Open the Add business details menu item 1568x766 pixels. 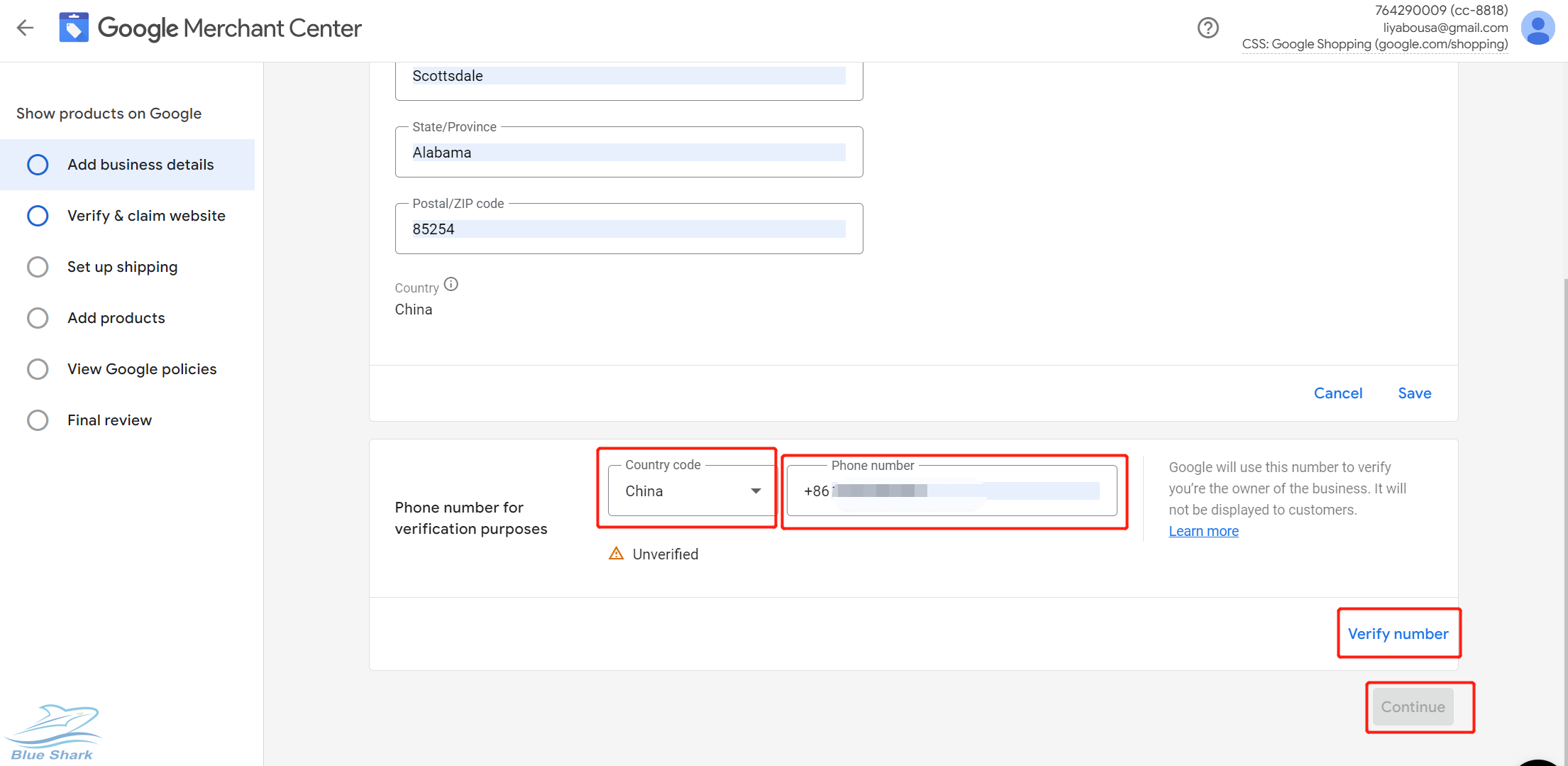128,165
